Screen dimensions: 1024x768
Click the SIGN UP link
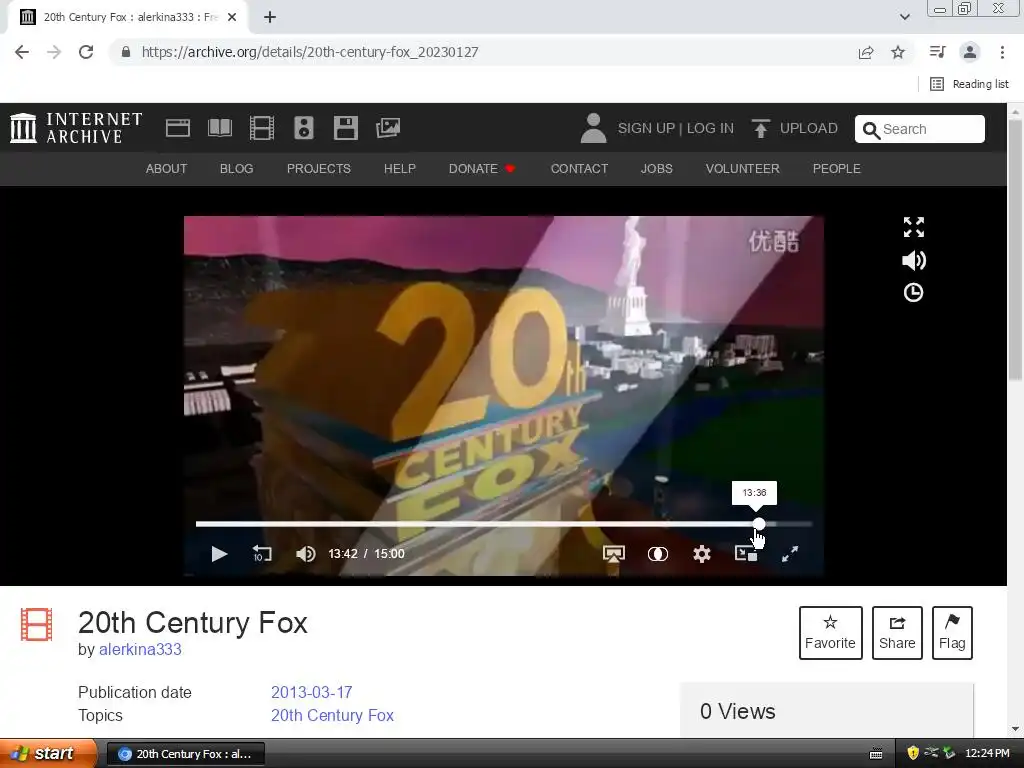pos(646,128)
